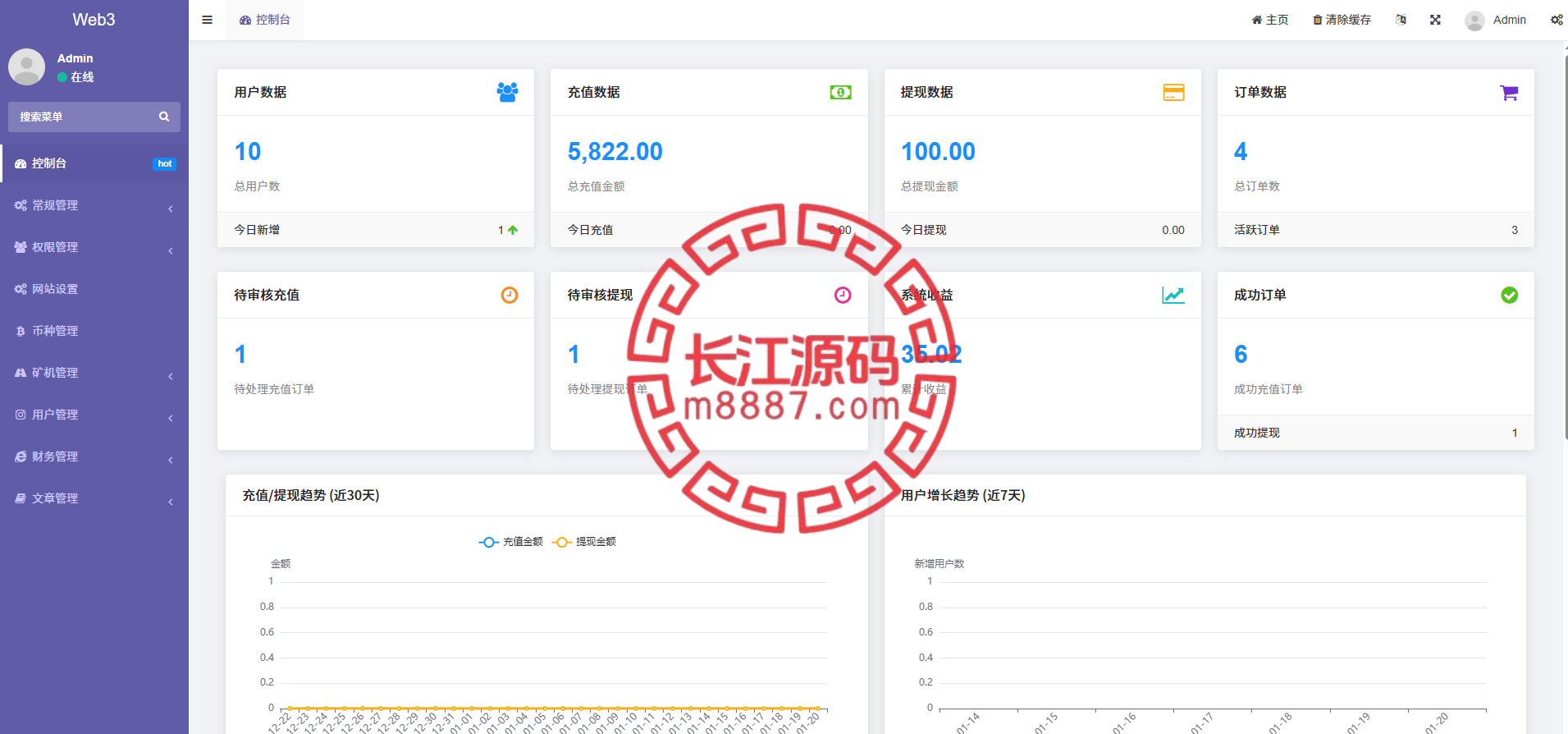Click the 订单数据 card title
1568x734 pixels.
(1260, 92)
